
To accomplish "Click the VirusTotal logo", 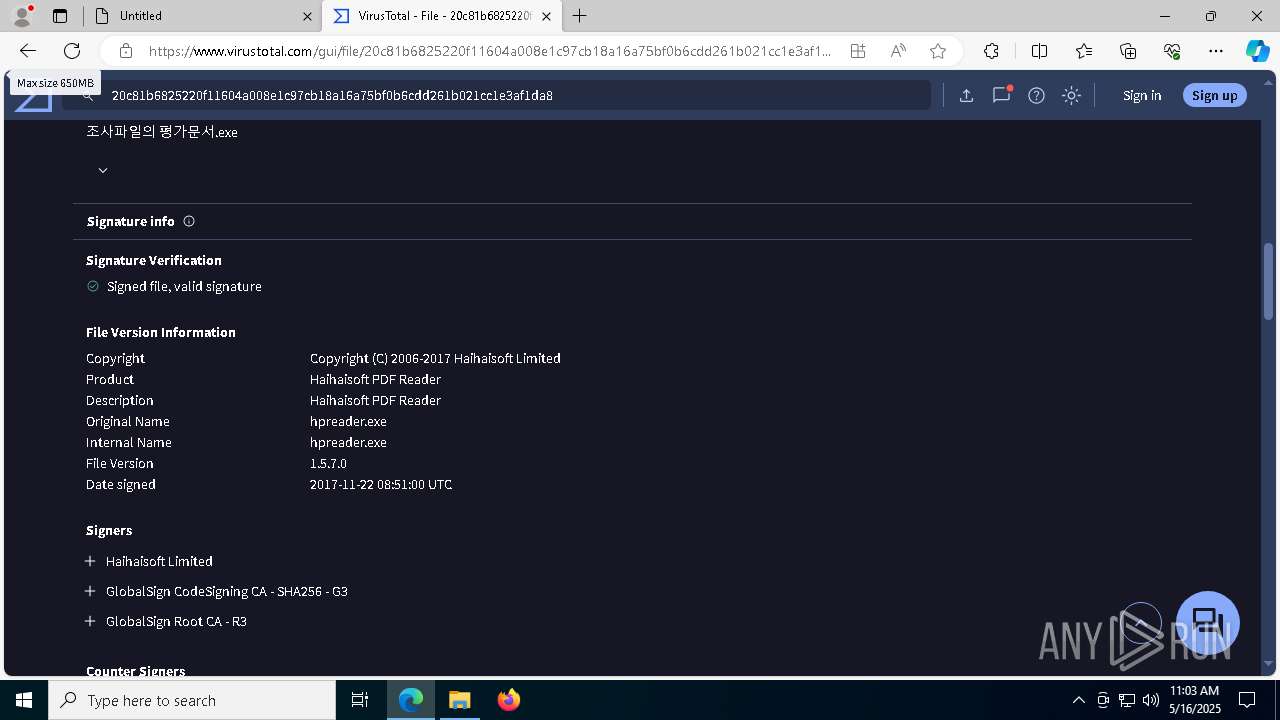I will click(33, 98).
